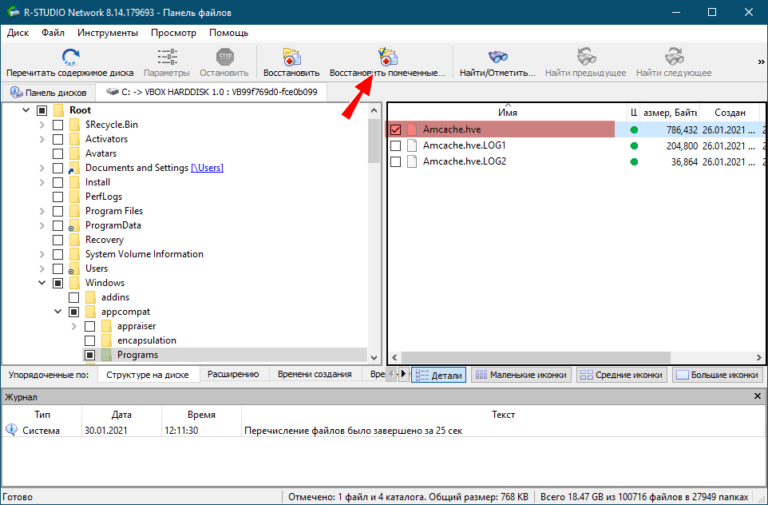The width and height of the screenshot is (768, 505).
Task: Switch to the 'Панель дисков' tab
Action: (50, 92)
